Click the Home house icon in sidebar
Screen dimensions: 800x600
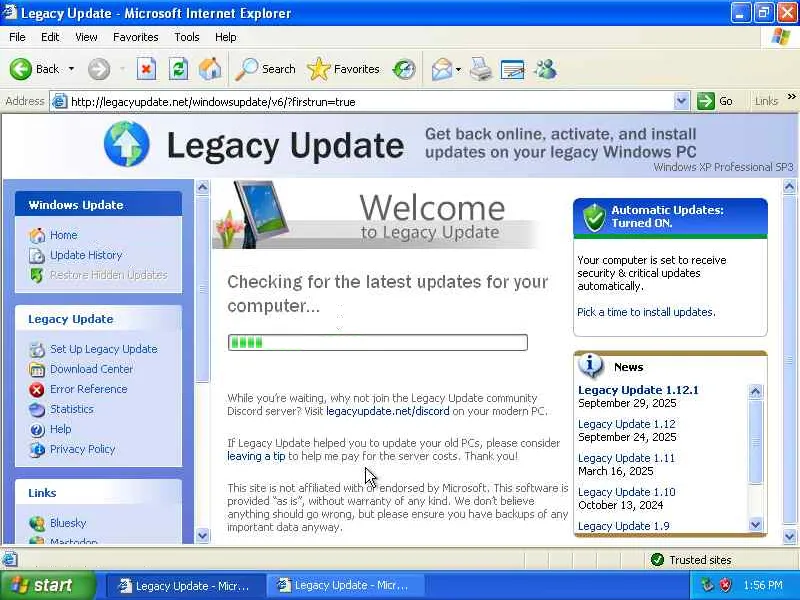pyautogui.click(x=37, y=235)
